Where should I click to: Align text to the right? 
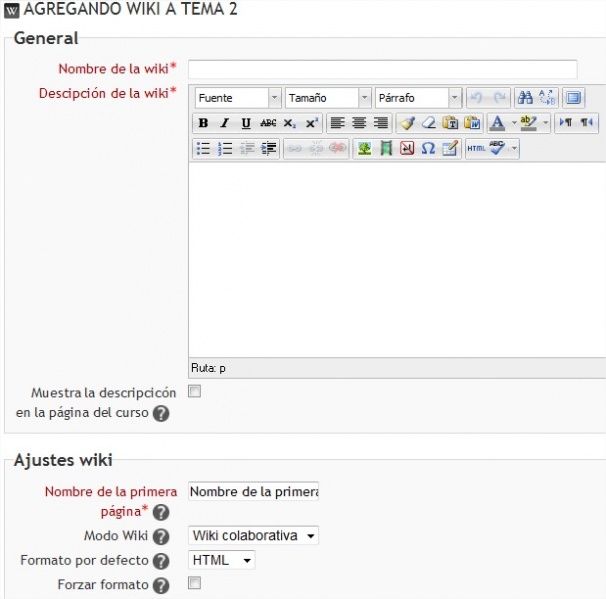381,123
